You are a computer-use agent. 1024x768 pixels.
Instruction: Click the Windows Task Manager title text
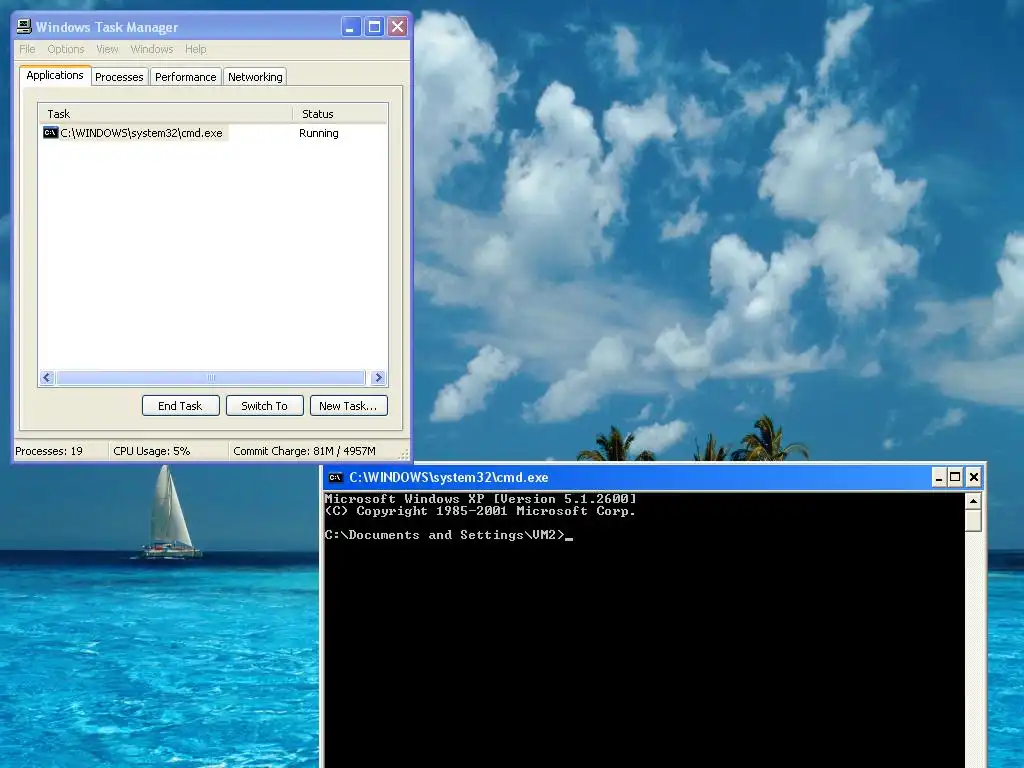107,27
